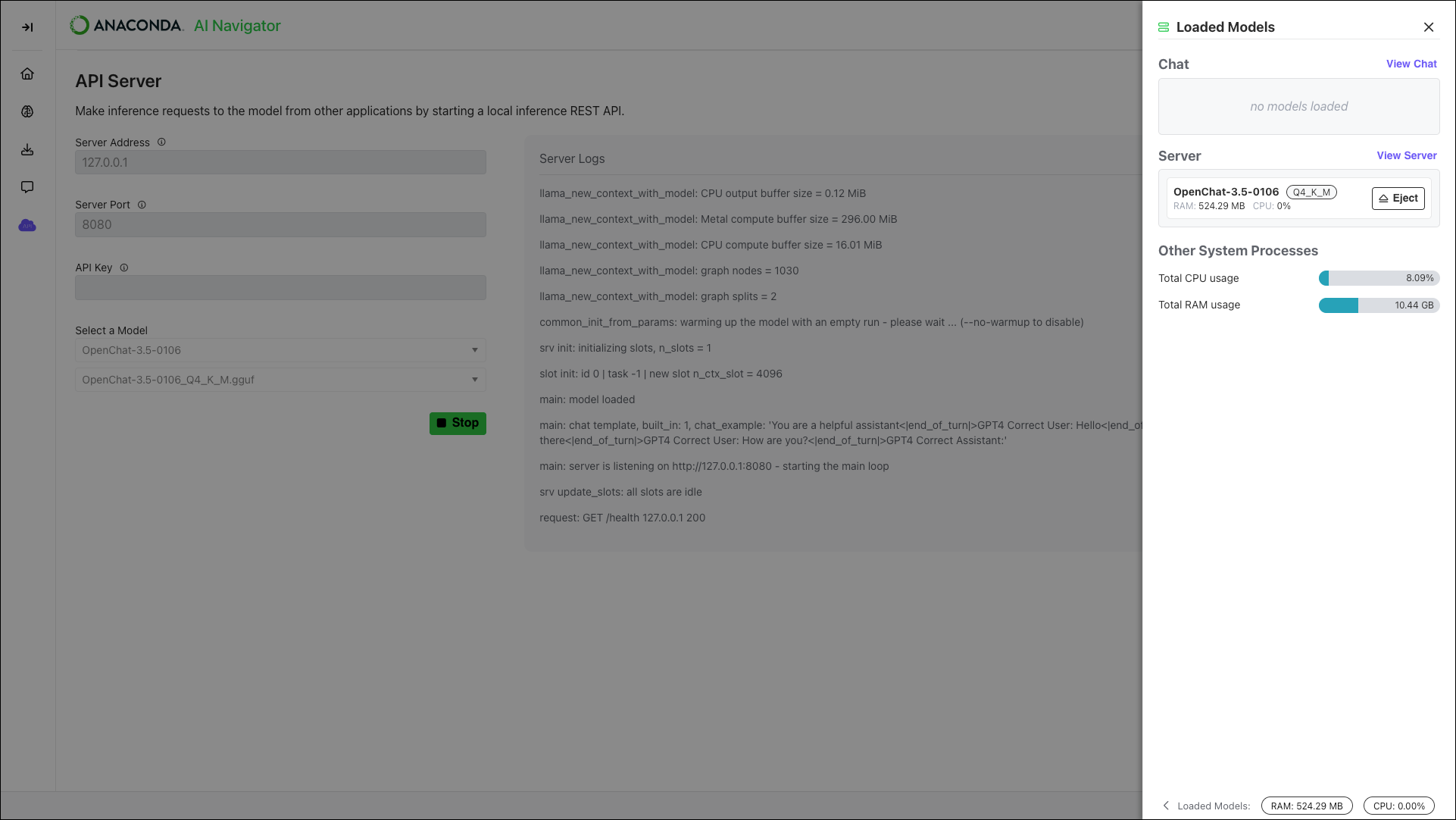Open the Chat bubble icon in sidebar

[27, 187]
